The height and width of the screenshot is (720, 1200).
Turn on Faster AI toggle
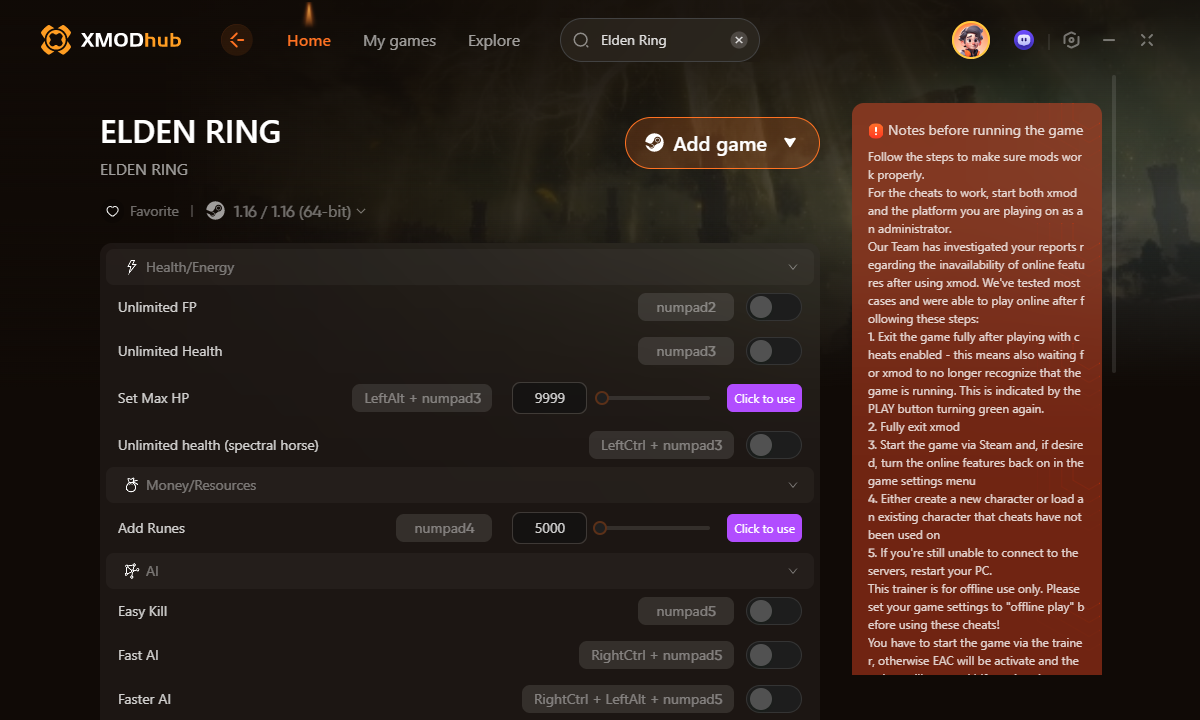pyautogui.click(x=774, y=699)
